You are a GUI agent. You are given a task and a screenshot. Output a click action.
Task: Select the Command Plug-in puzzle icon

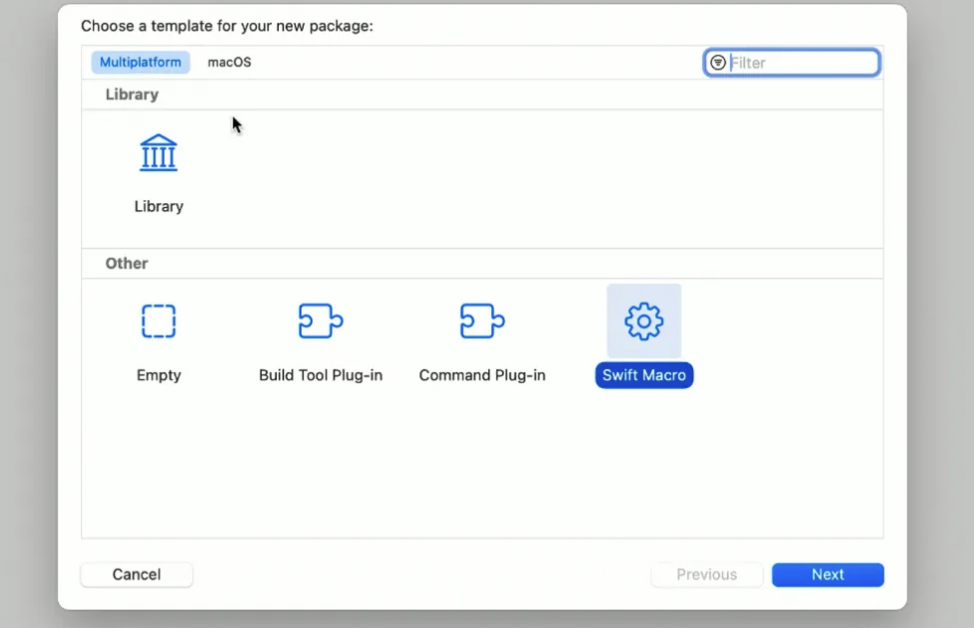tap(482, 321)
